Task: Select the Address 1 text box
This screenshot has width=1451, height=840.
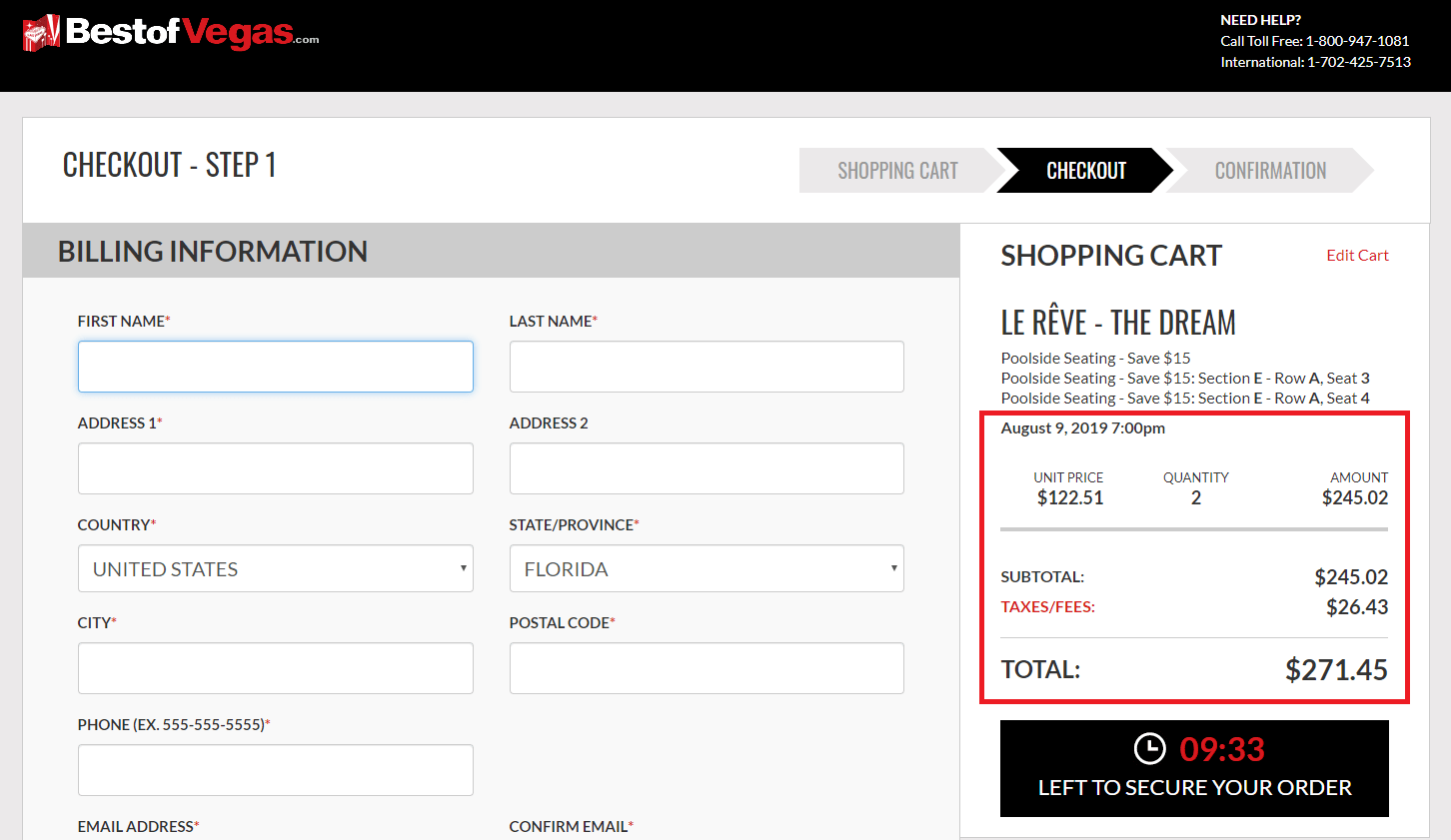Action: 275,468
